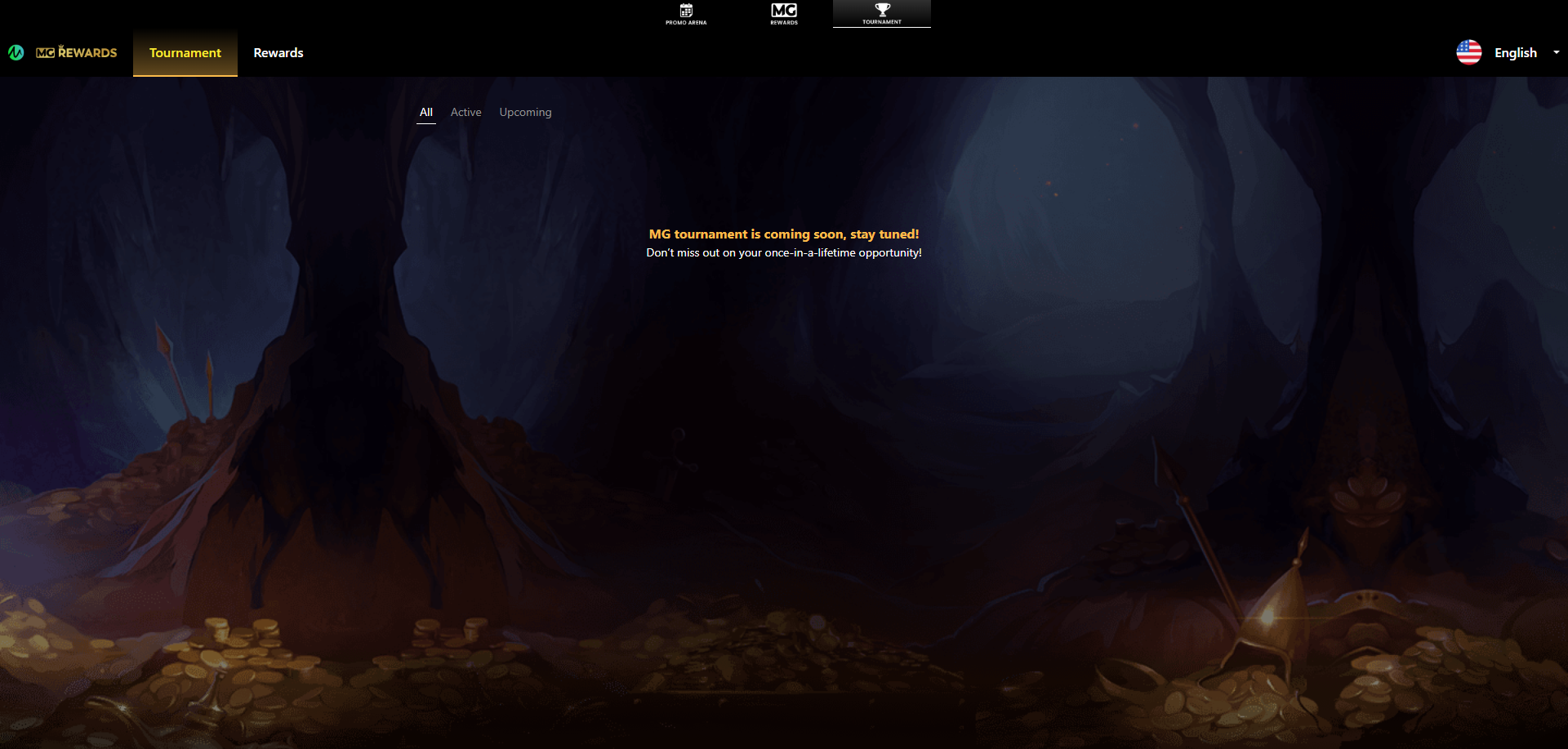Viewport: 1568px width, 749px height.
Task: Click the gold REWARDS wordmark in header
Action: pos(88,53)
